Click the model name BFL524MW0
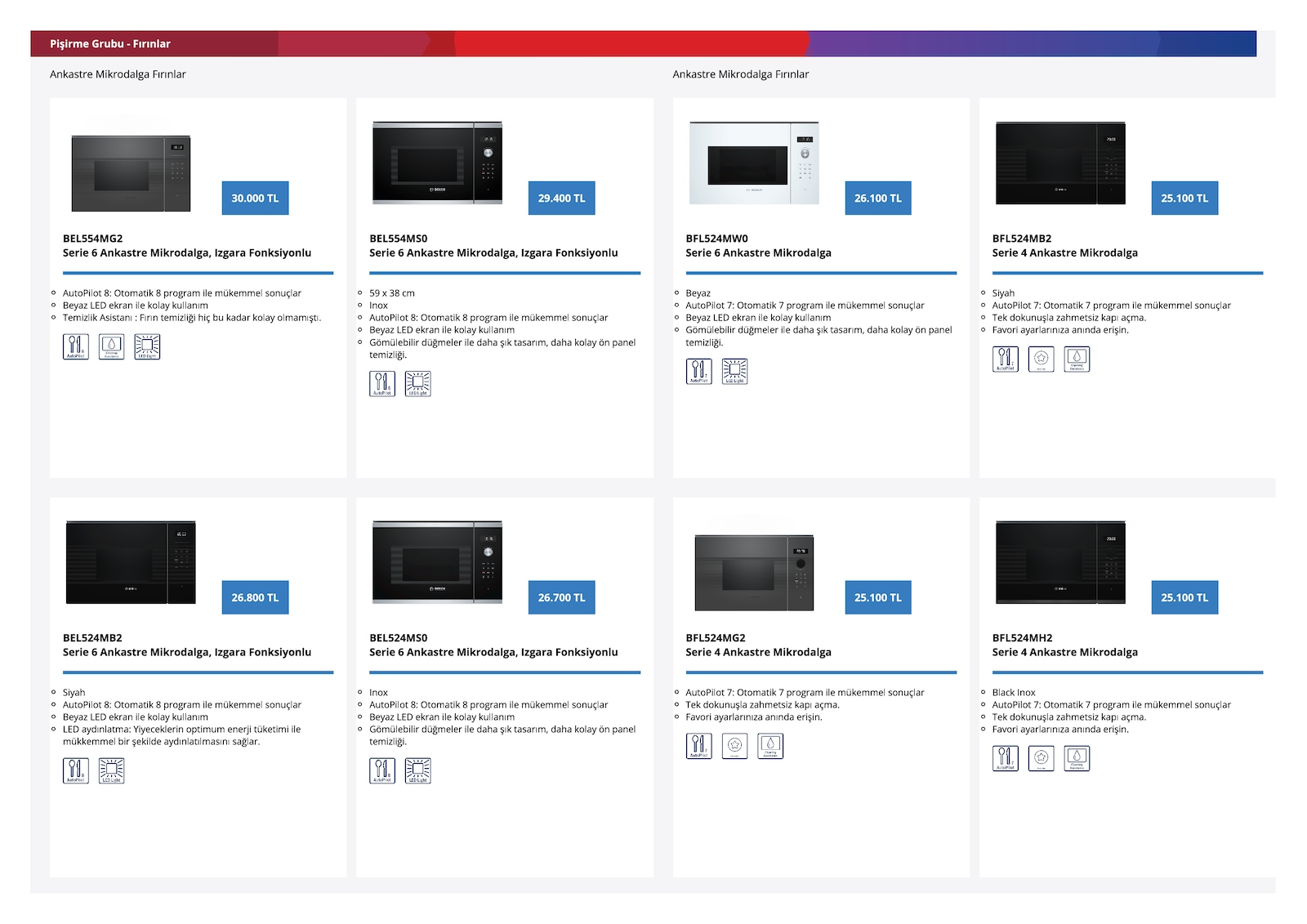The image size is (1307, 924). 716,239
